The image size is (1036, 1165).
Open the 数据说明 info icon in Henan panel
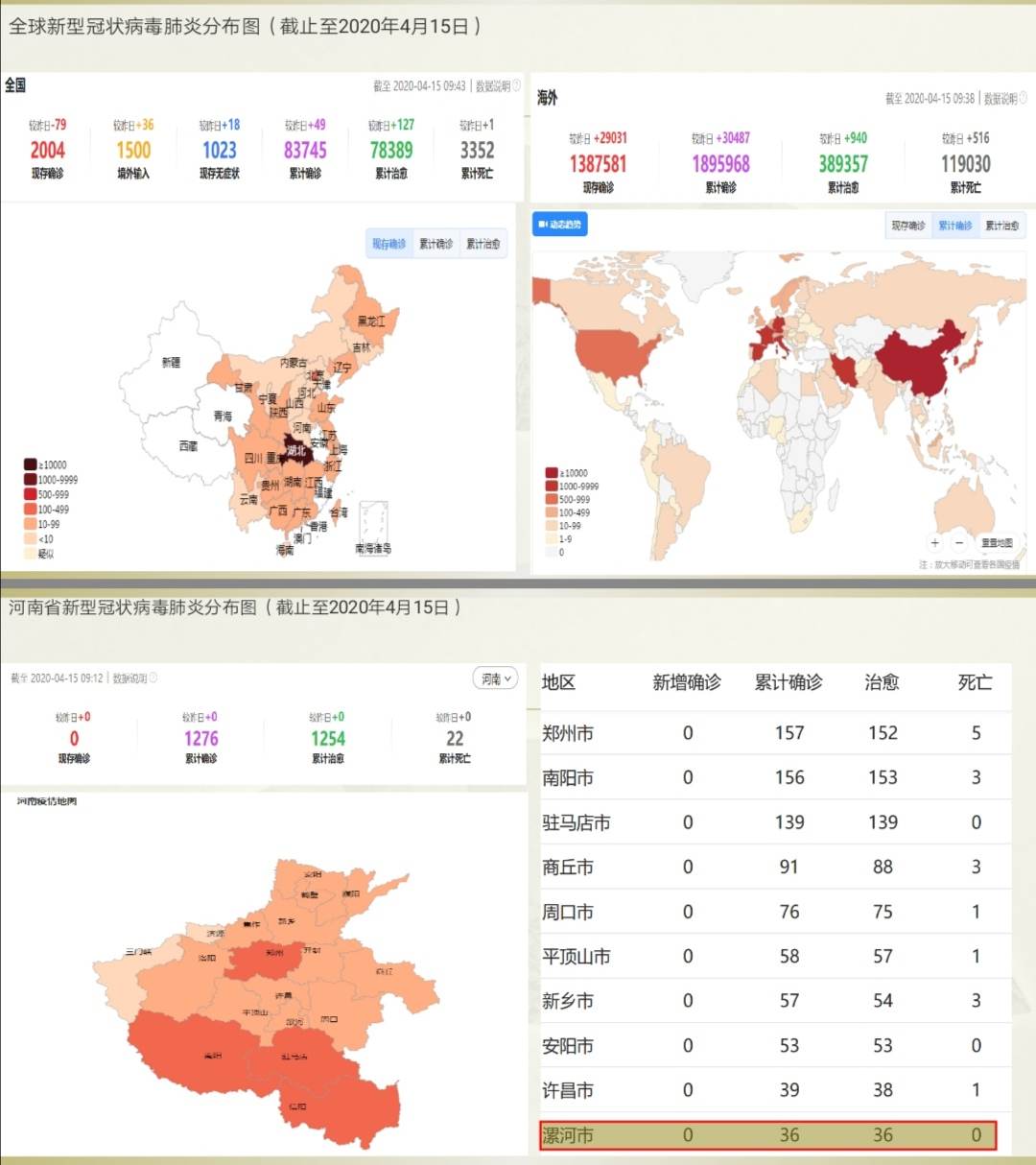point(153,678)
